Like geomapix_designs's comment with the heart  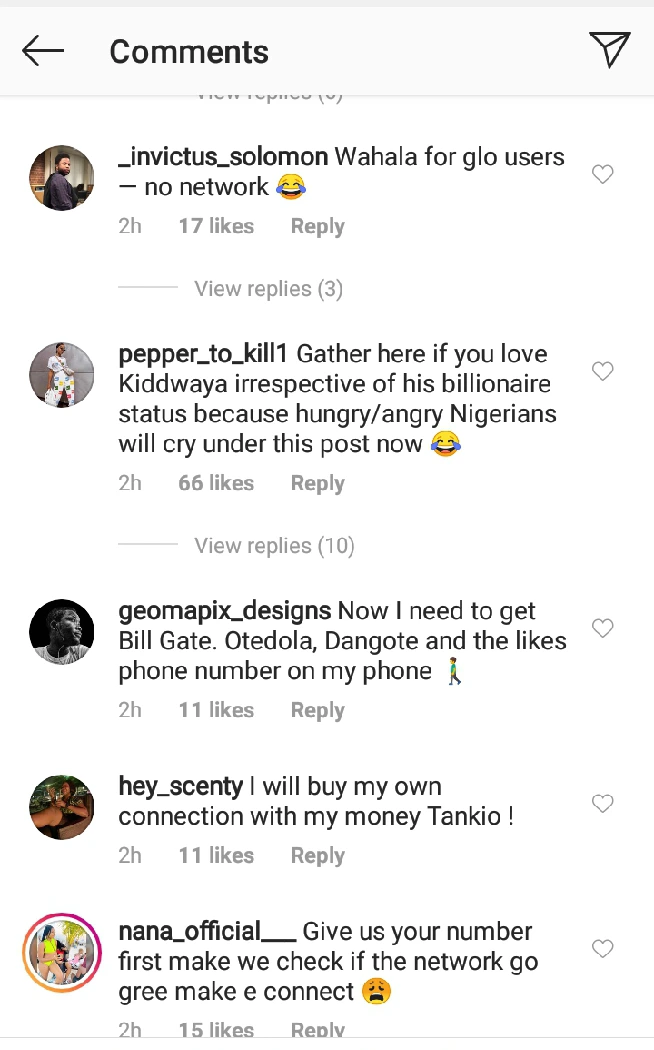click(x=602, y=628)
